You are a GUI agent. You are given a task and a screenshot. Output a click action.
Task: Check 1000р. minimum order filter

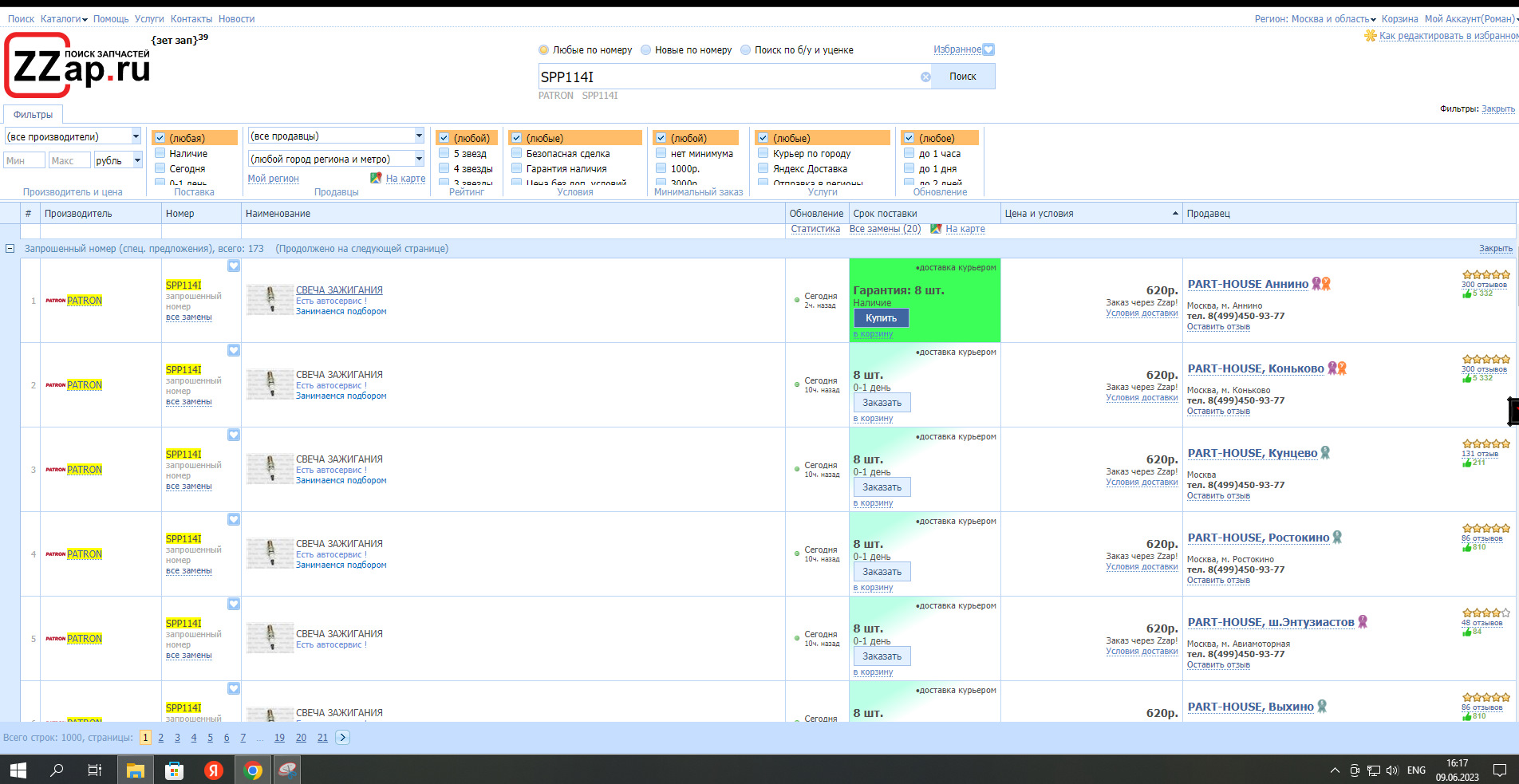point(661,168)
